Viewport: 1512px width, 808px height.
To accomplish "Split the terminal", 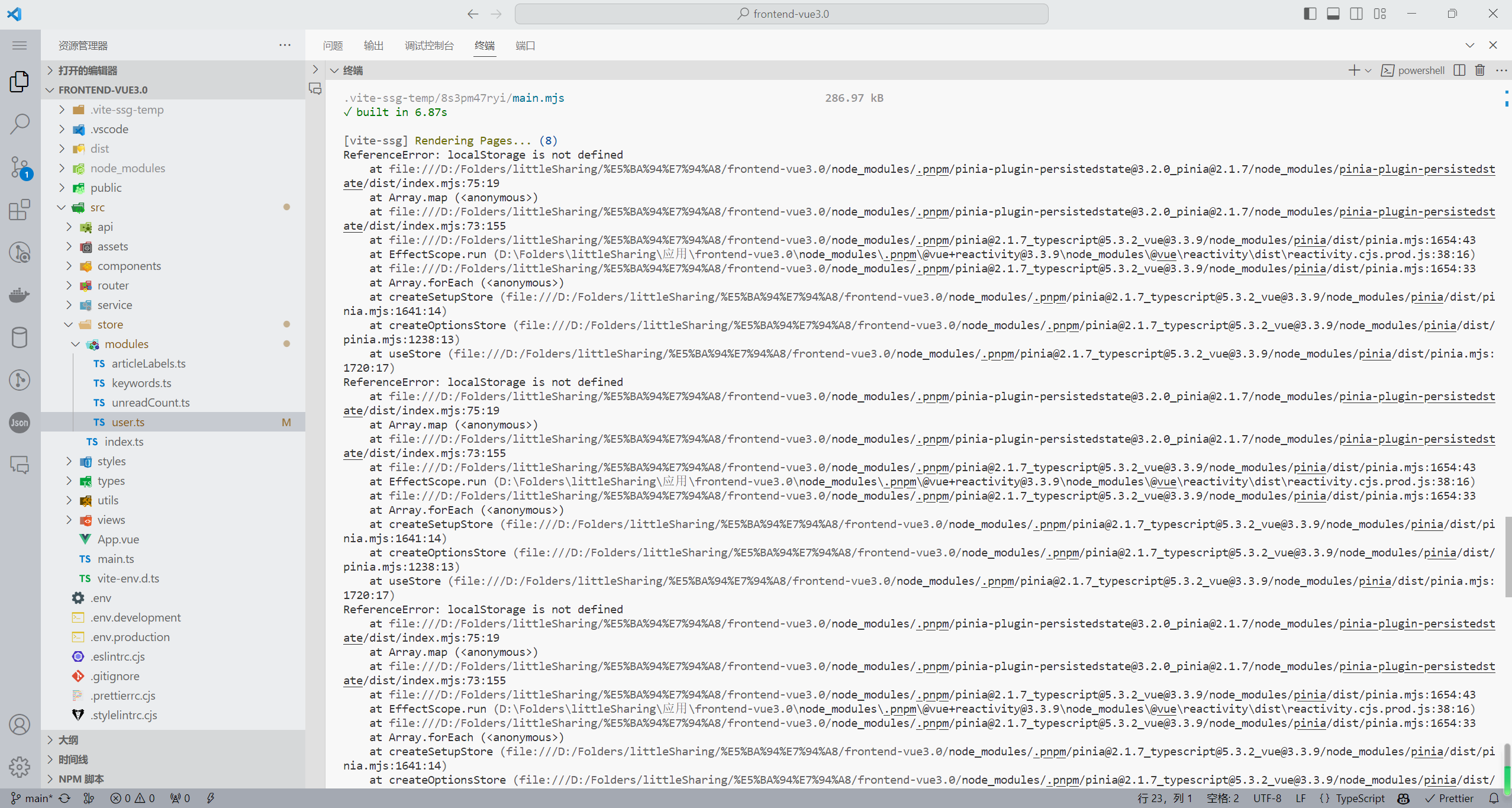I will (x=1459, y=70).
